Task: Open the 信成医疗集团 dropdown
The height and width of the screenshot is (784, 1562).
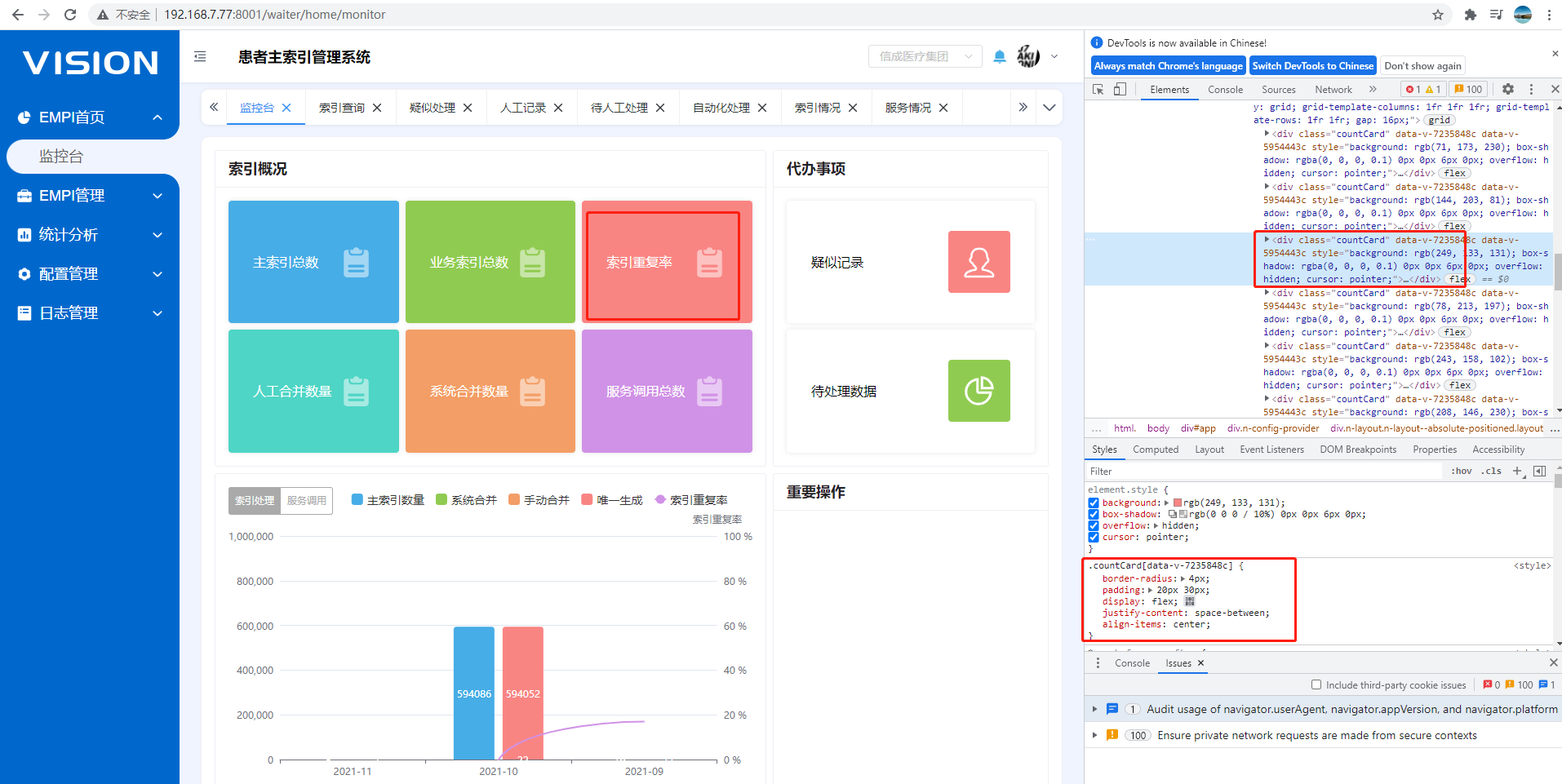Action: (925, 56)
